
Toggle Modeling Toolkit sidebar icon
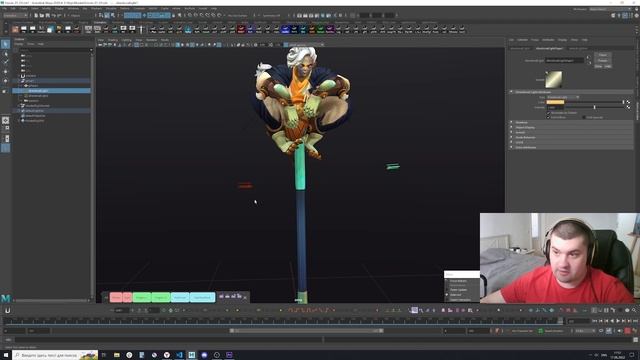[613, 15]
